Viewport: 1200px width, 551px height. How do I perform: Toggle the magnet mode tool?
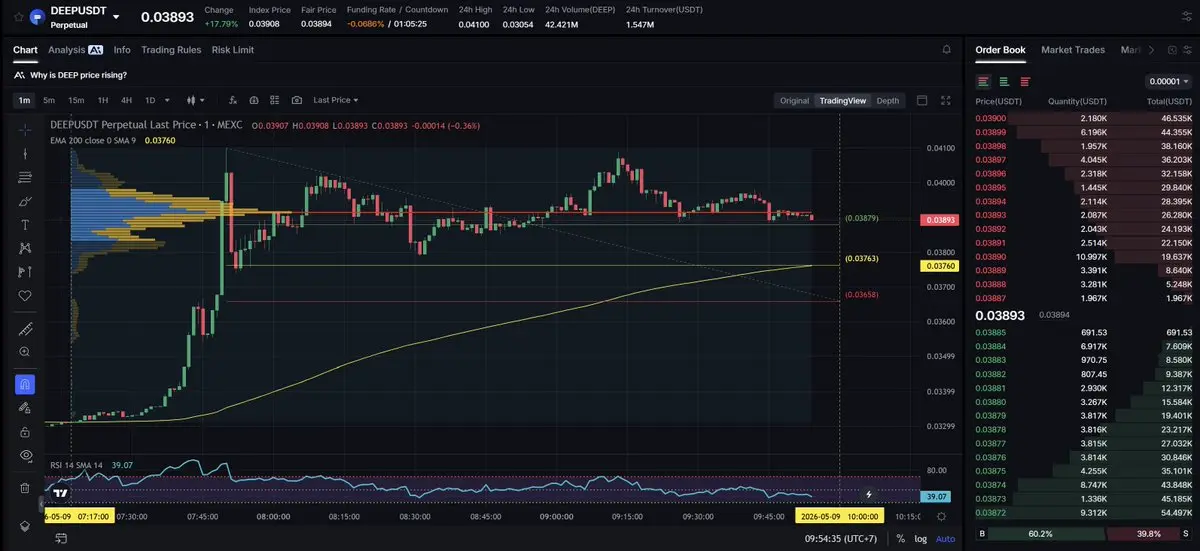tap(25, 384)
